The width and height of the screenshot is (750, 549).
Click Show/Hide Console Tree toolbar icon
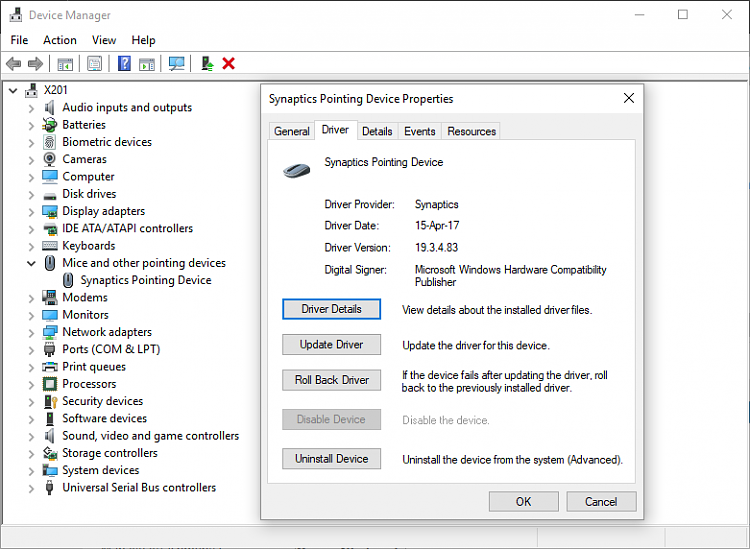click(65, 64)
